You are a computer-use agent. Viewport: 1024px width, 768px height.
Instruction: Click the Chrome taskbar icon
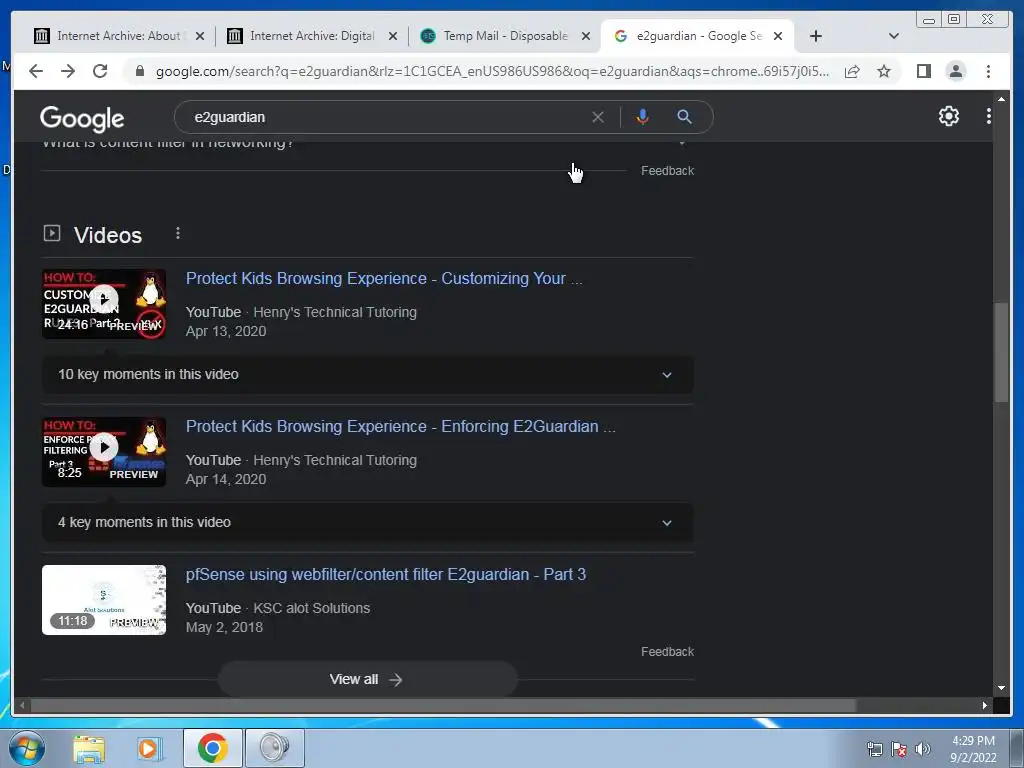click(212, 748)
